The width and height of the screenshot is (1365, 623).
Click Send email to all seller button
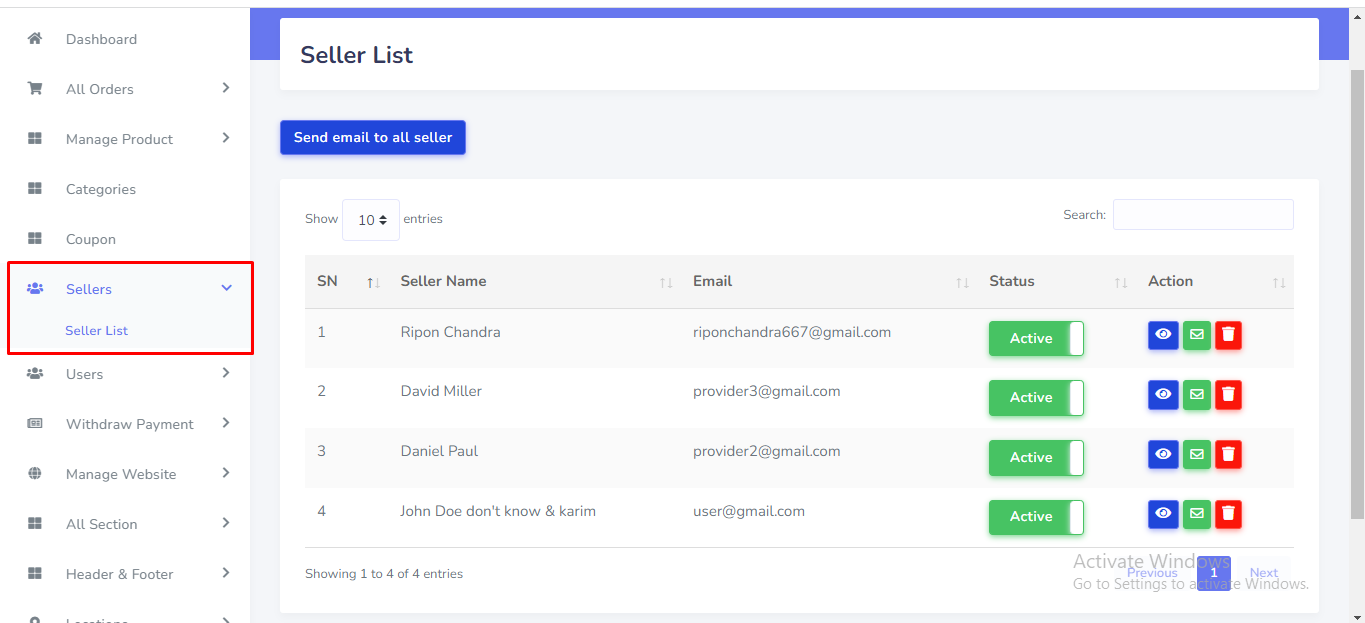coord(373,138)
